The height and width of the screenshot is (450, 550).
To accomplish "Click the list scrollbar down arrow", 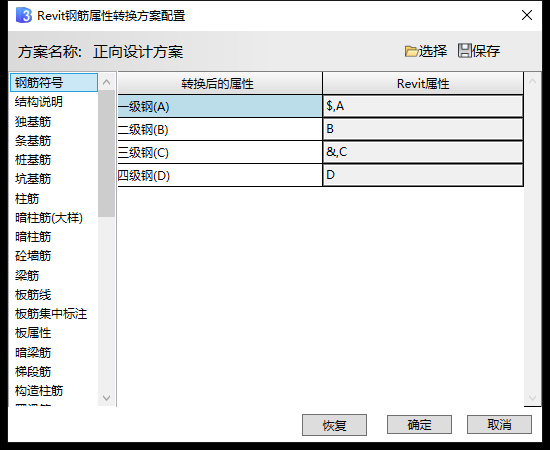I will (x=107, y=398).
